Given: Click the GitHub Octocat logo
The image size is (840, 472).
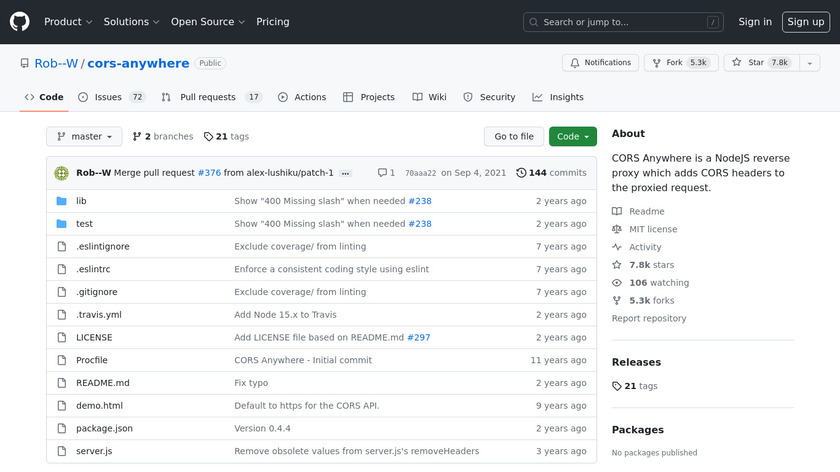Looking at the screenshot, I should [x=19, y=22].
